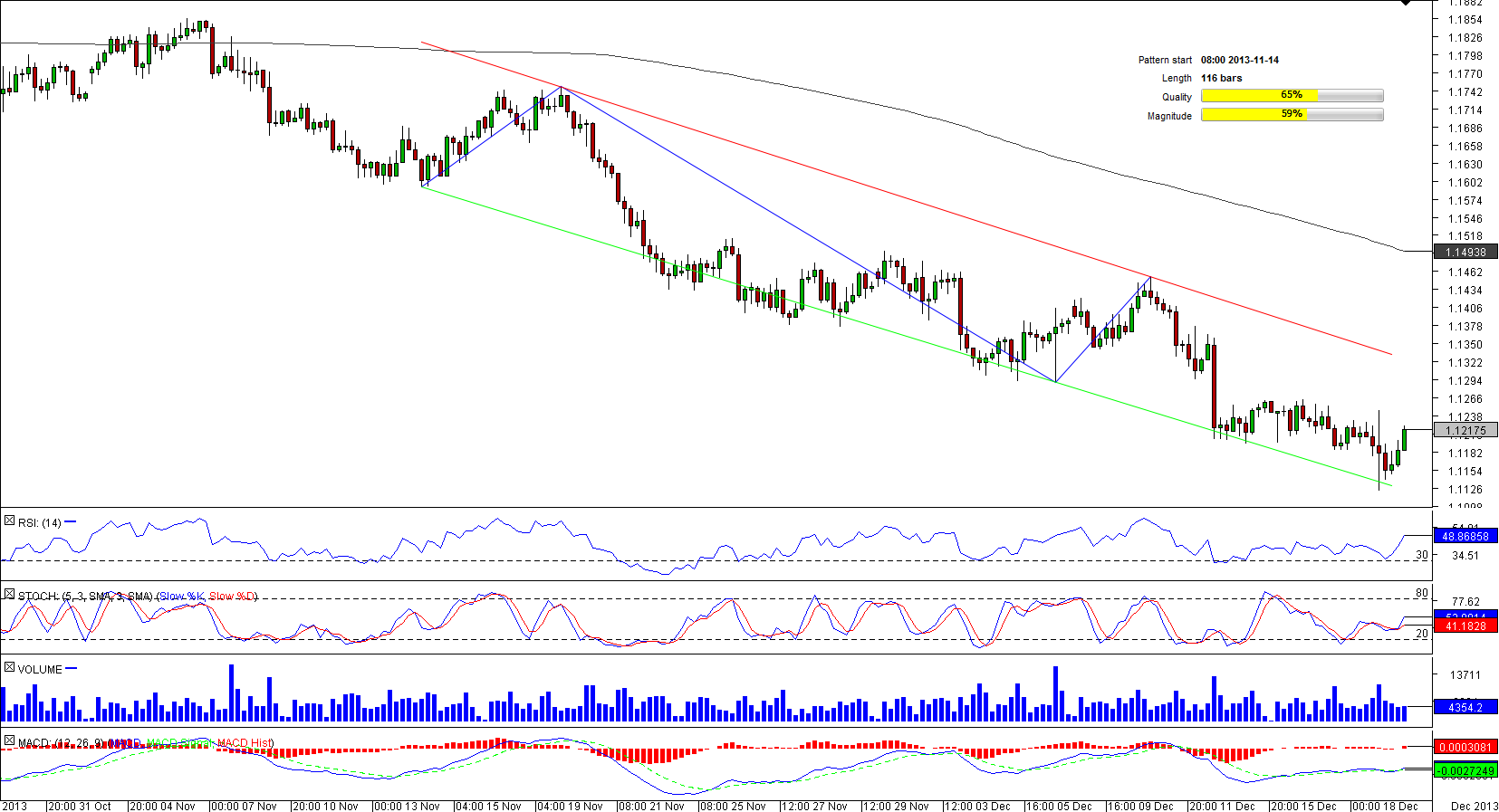Screen dimensions: 1499x812
Task: Click the blue RSI line legend marker
Action: coord(71,522)
